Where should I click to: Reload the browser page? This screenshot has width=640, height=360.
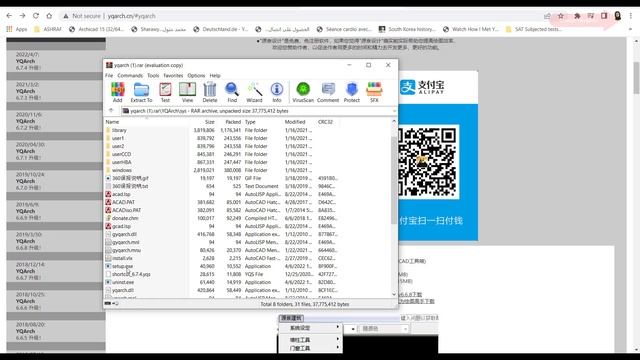[x=36, y=16]
